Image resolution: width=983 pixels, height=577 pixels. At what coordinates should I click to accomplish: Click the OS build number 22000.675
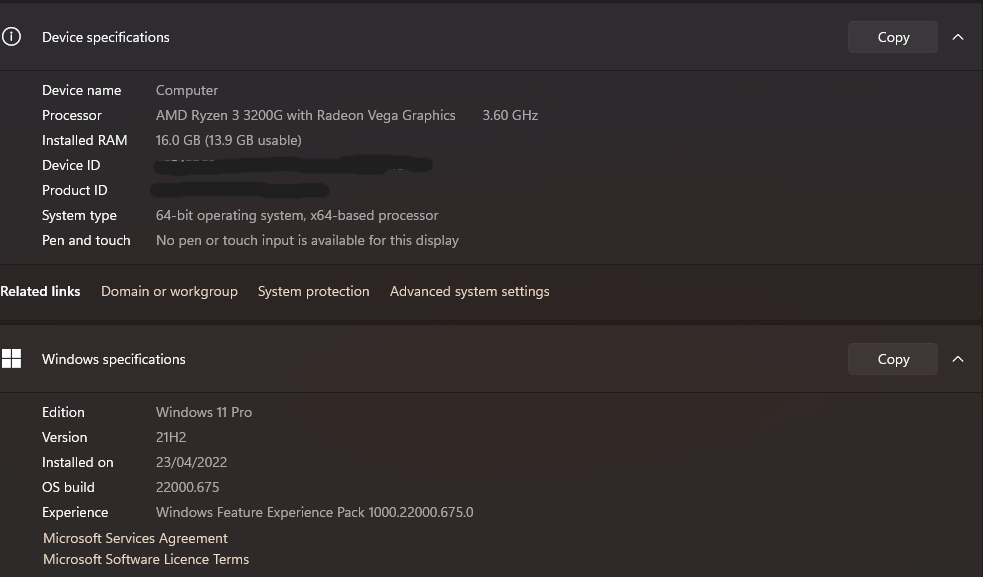(187, 487)
